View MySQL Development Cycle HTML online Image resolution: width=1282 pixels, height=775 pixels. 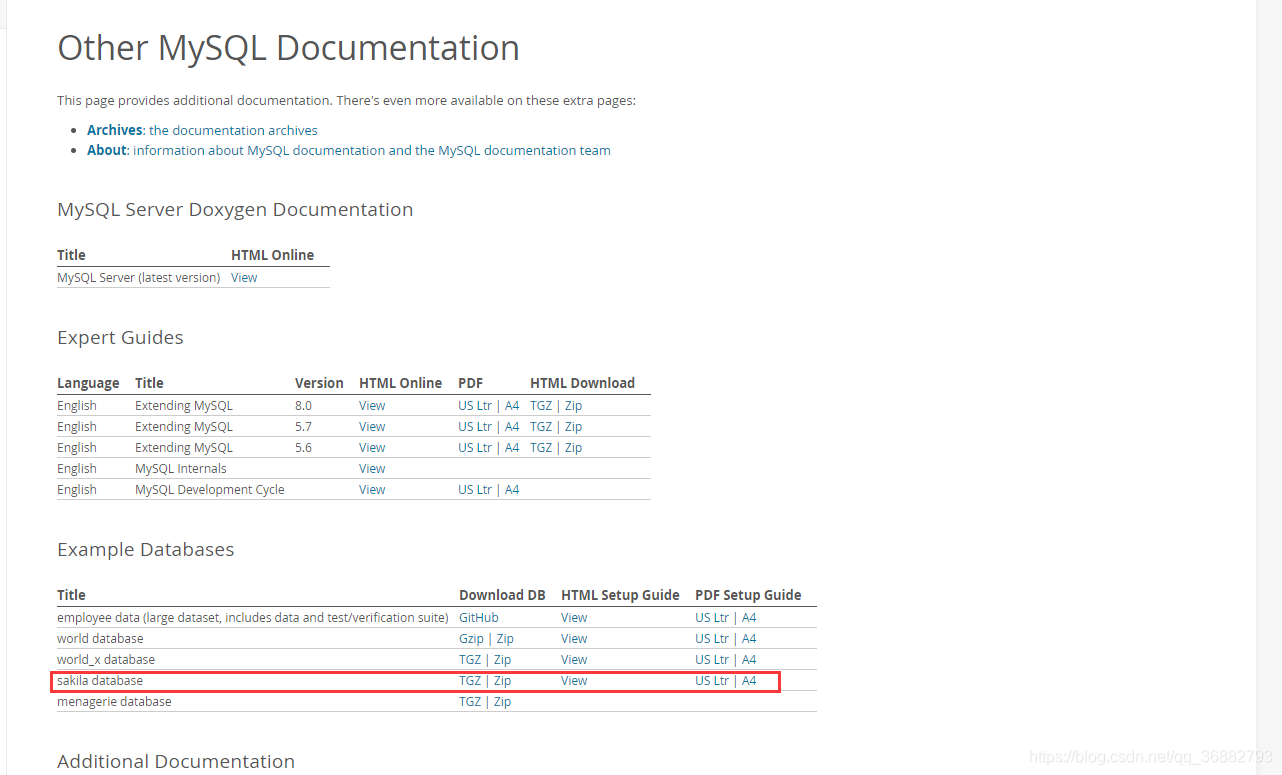click(372, 490)
